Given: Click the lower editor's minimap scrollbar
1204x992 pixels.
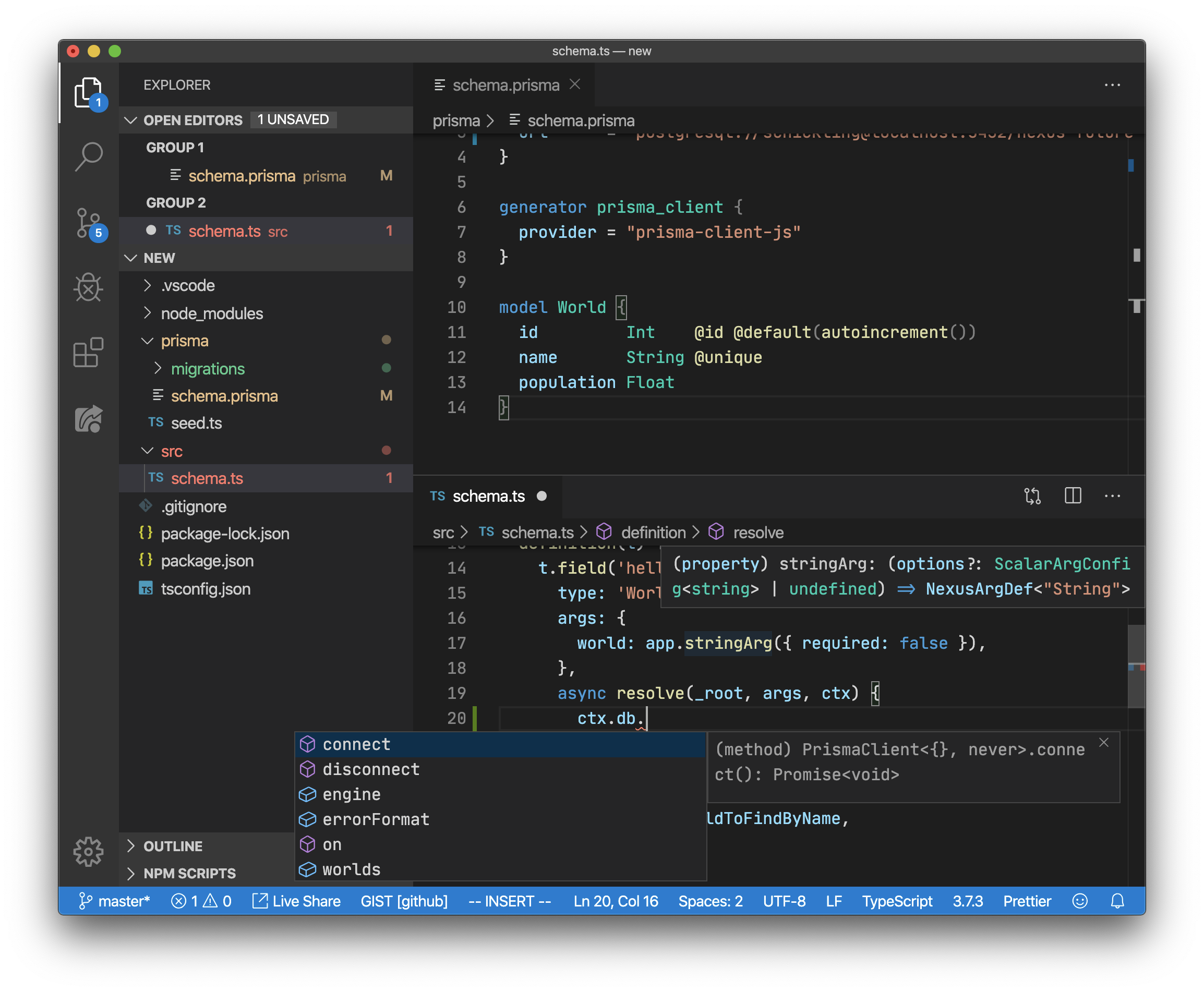Looking at the screenshot, I should pyautogui.click(x=1137, y=666).
